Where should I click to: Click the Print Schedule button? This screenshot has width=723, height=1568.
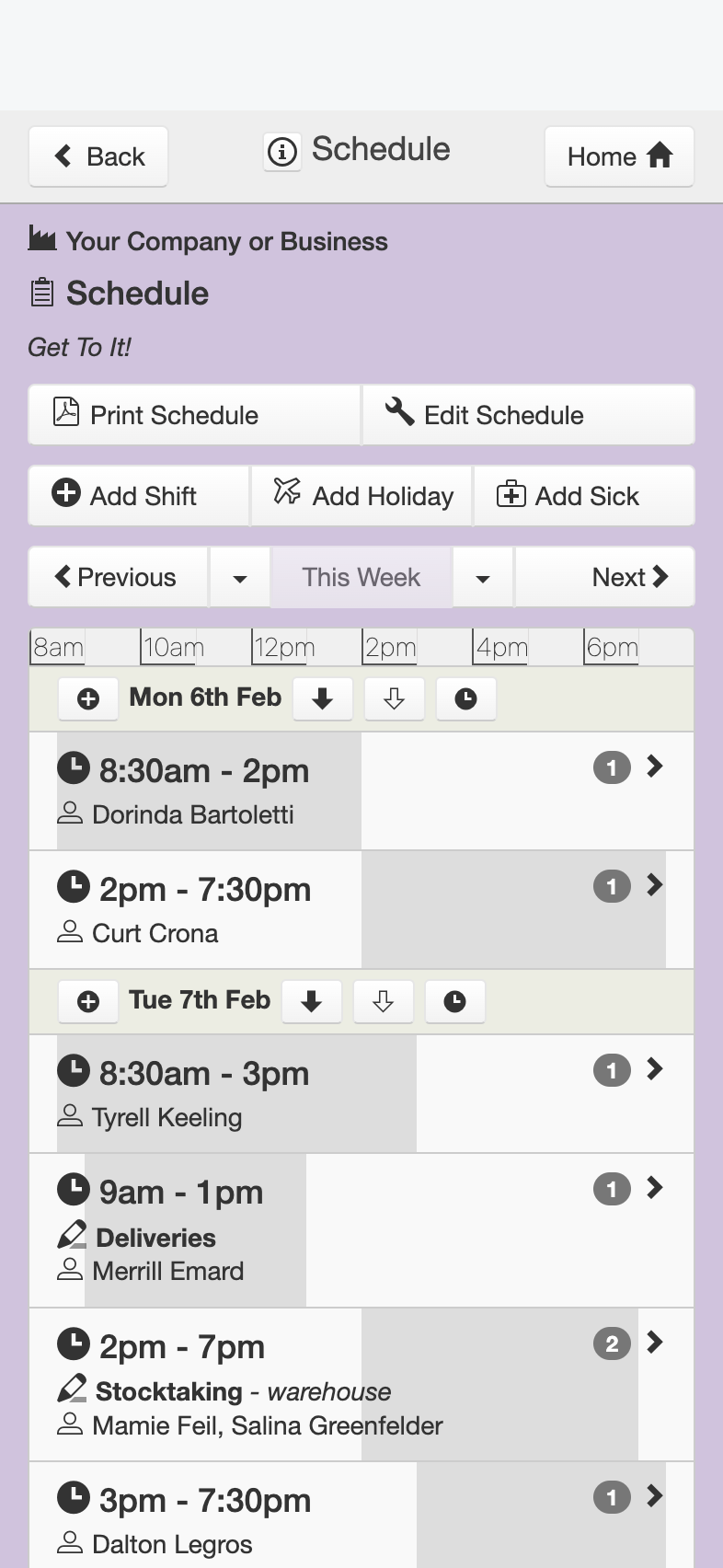[194, 415]
